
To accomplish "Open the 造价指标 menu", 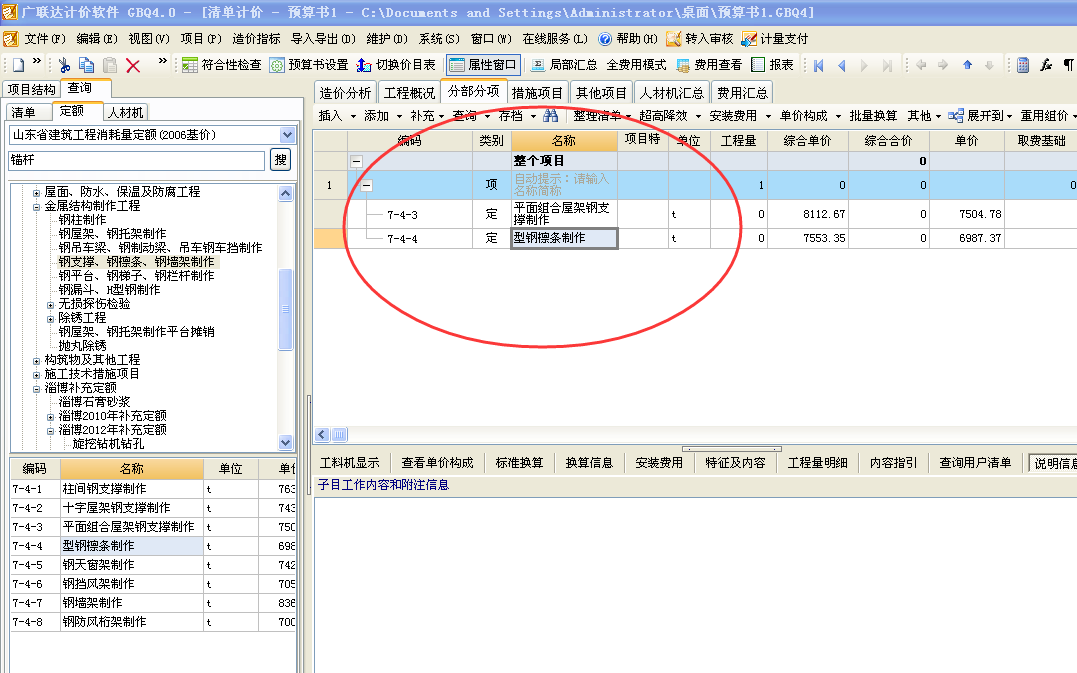I will [x=256, y=38].
